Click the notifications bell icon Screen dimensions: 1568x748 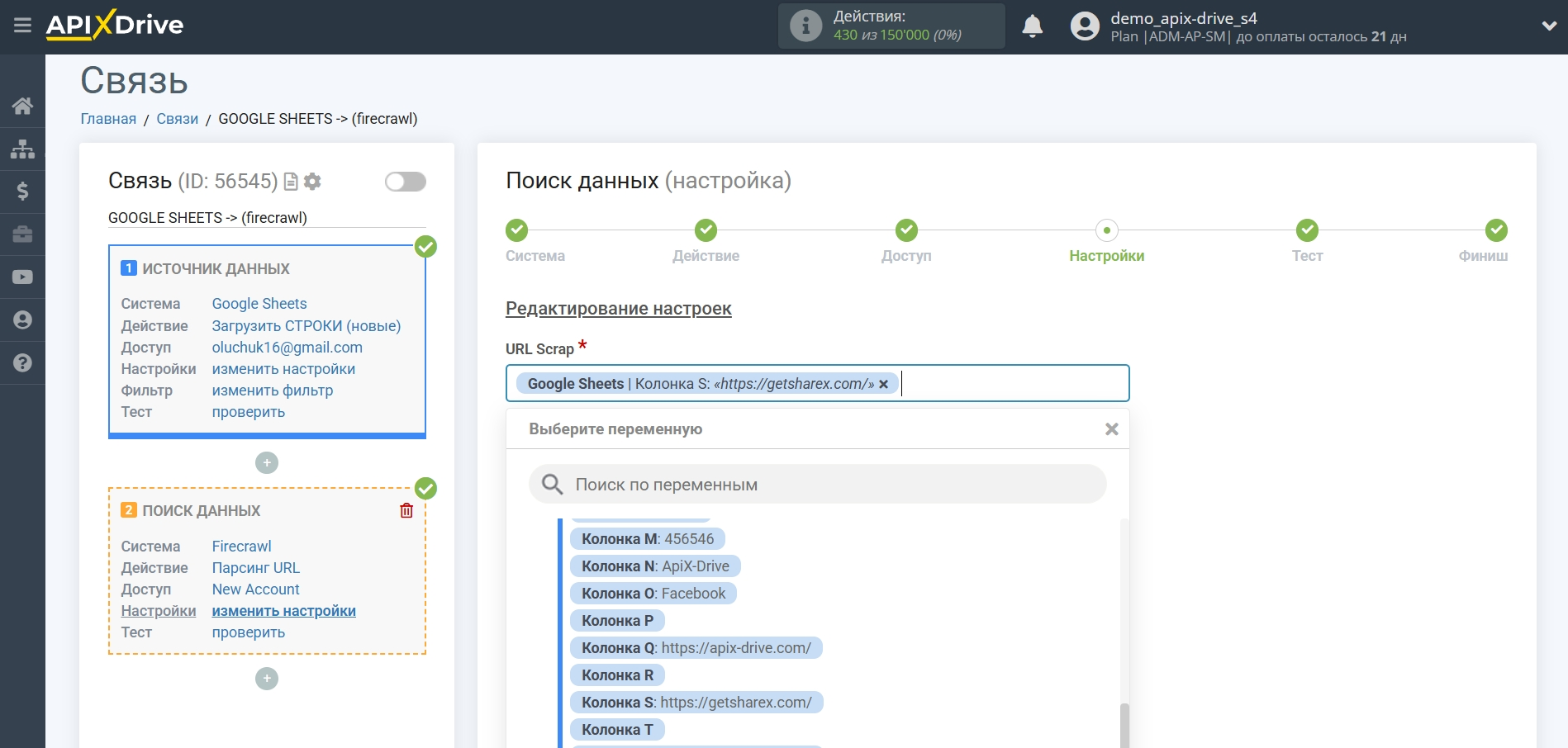click(1032, 26)
